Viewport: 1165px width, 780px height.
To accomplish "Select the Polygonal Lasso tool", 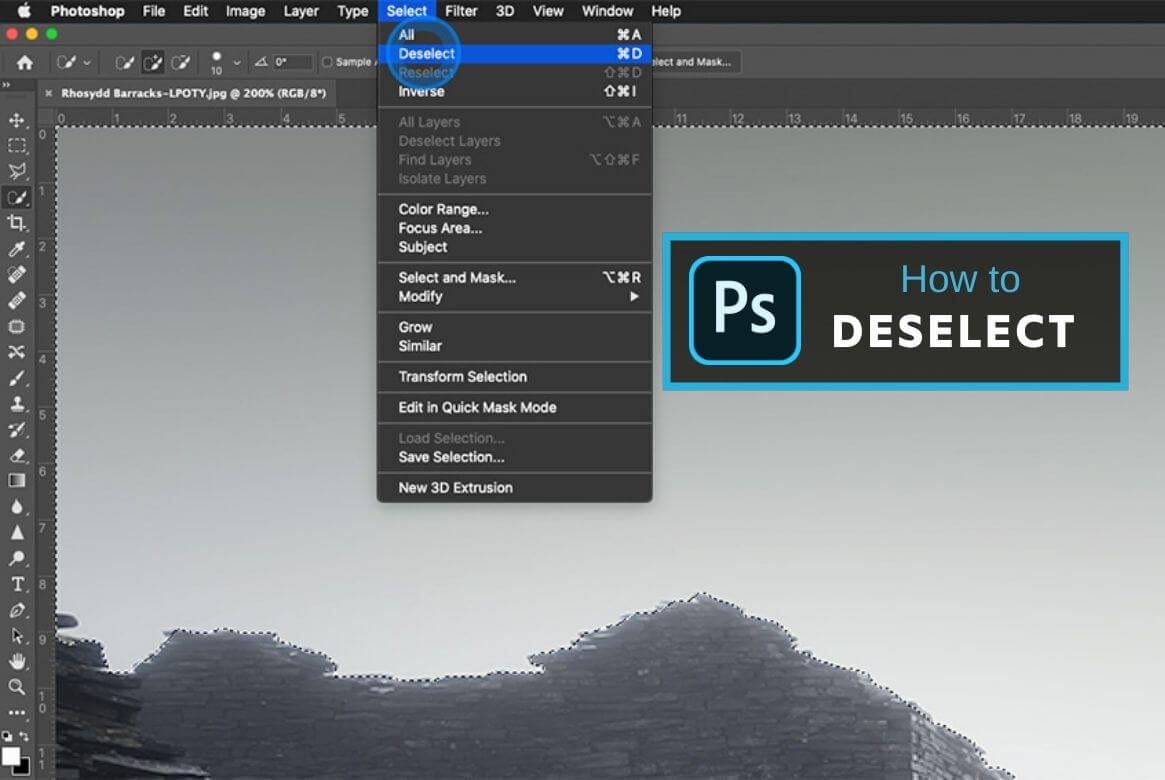I will [x=16, y=172].
